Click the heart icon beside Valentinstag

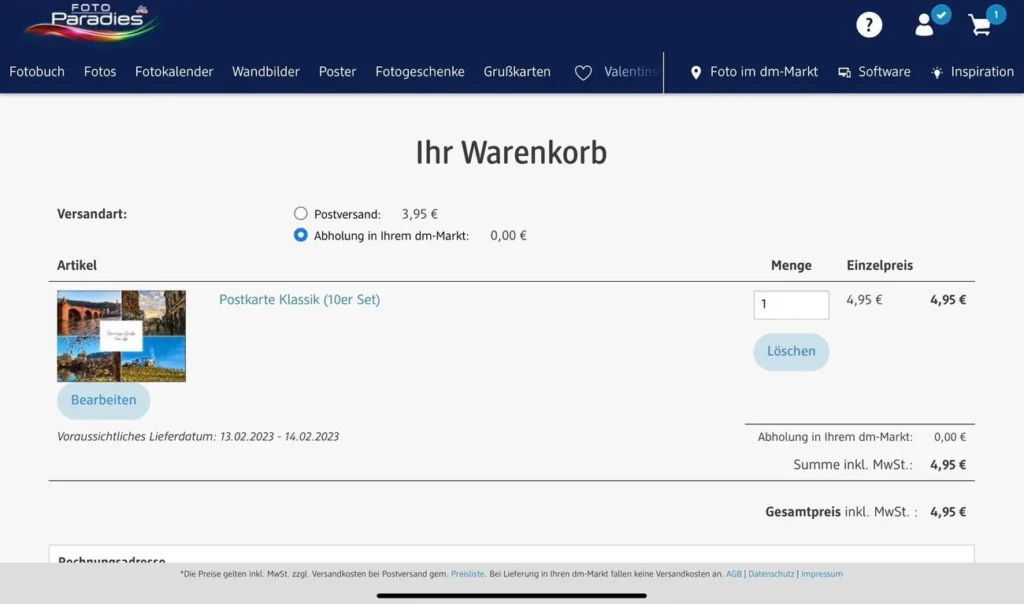(x=583, y=72)
